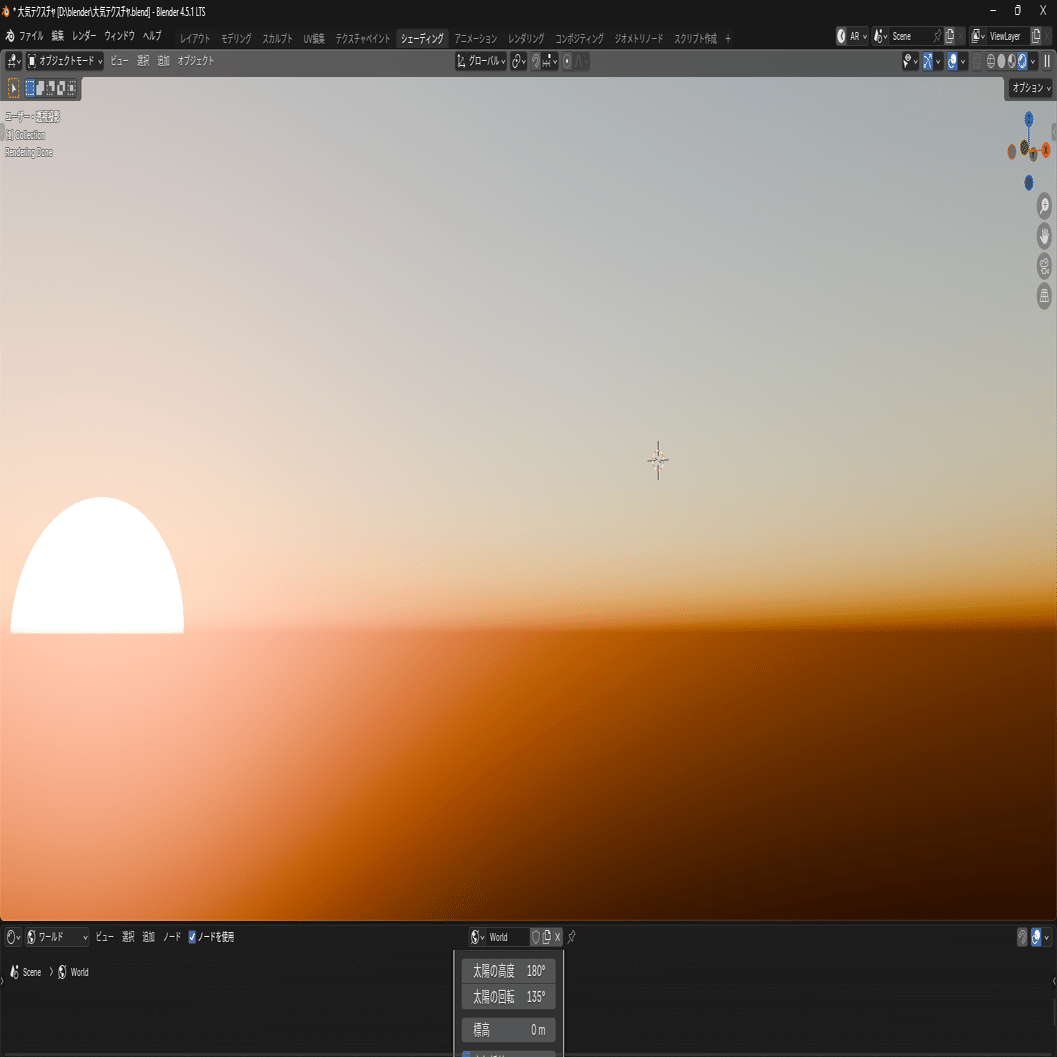The image size is (1057, 1057).
Task: Select the tweak select tool icon
Action: 13,88
